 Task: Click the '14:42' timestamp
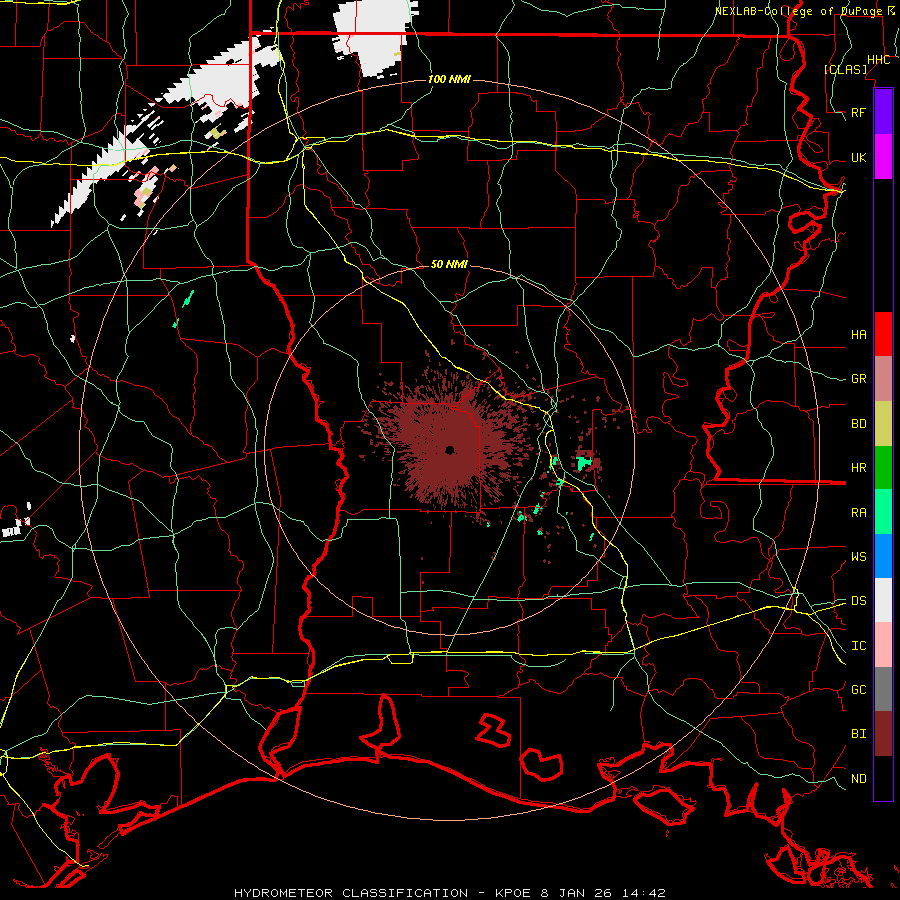click(x=646, y=893)
